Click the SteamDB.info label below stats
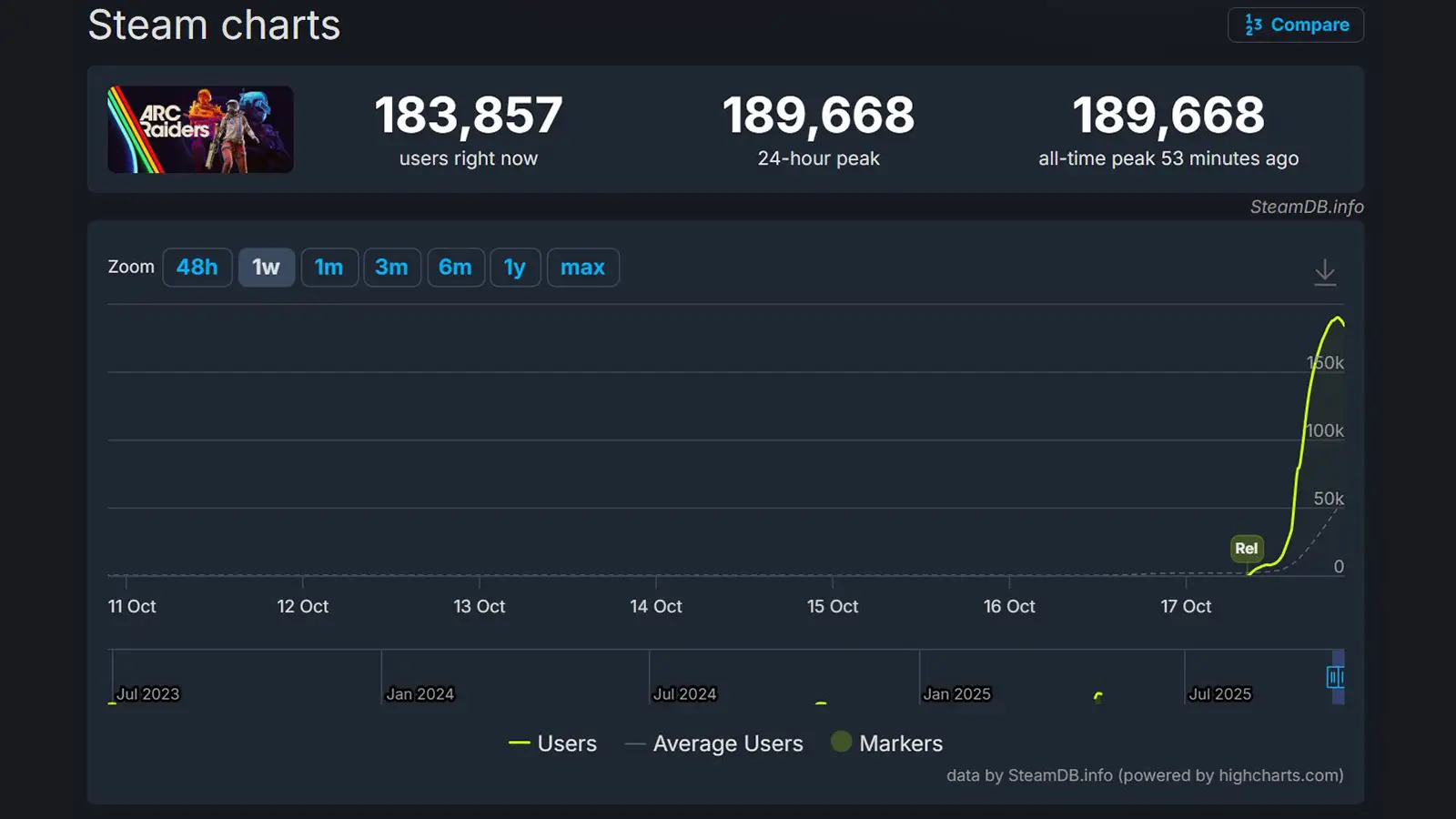 1306,207
